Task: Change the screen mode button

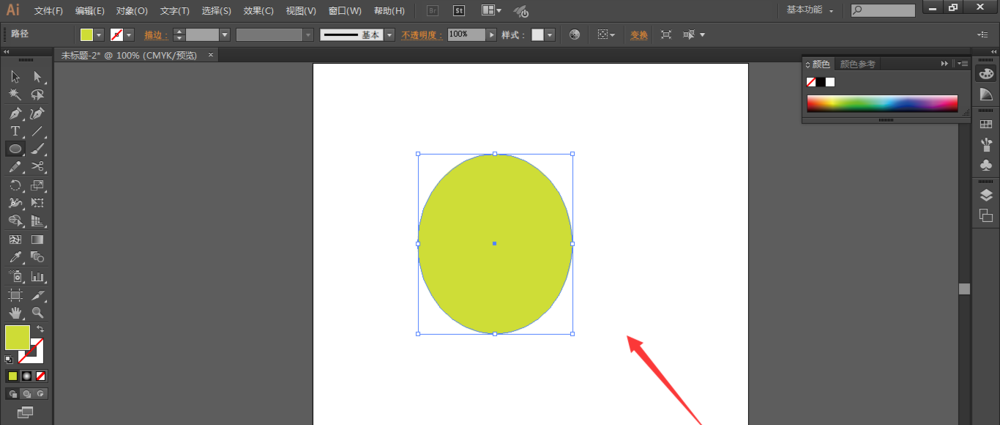Action: pyautogui.click(x=26, y=412)
